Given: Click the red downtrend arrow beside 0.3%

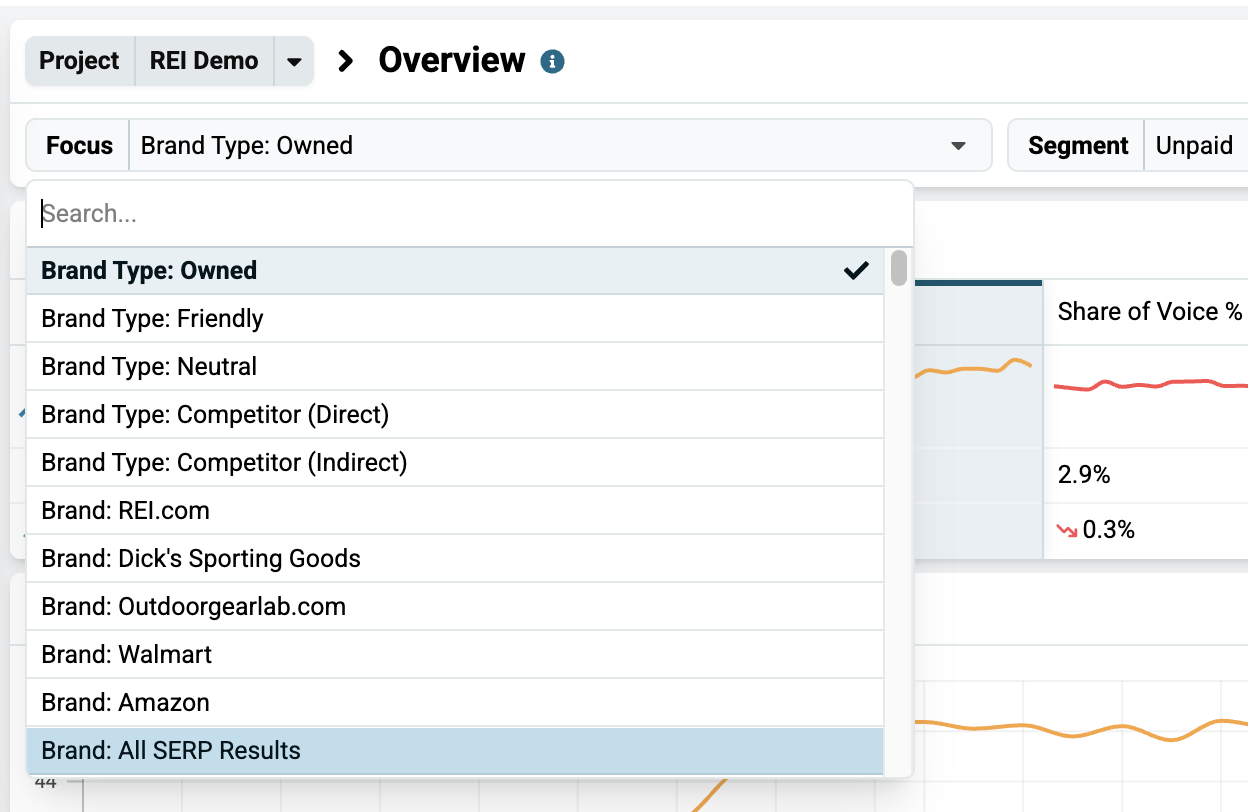Looking at the screenshot, I should [1068, 531].
